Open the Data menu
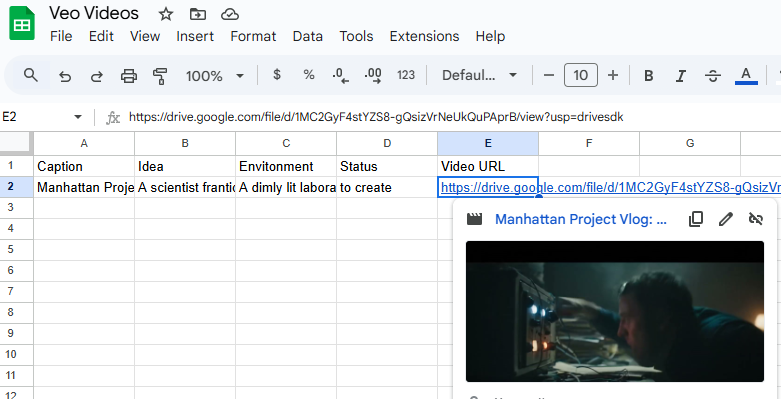Image resolution: width=781 pixels, height=399 pixels. (307, 36)
